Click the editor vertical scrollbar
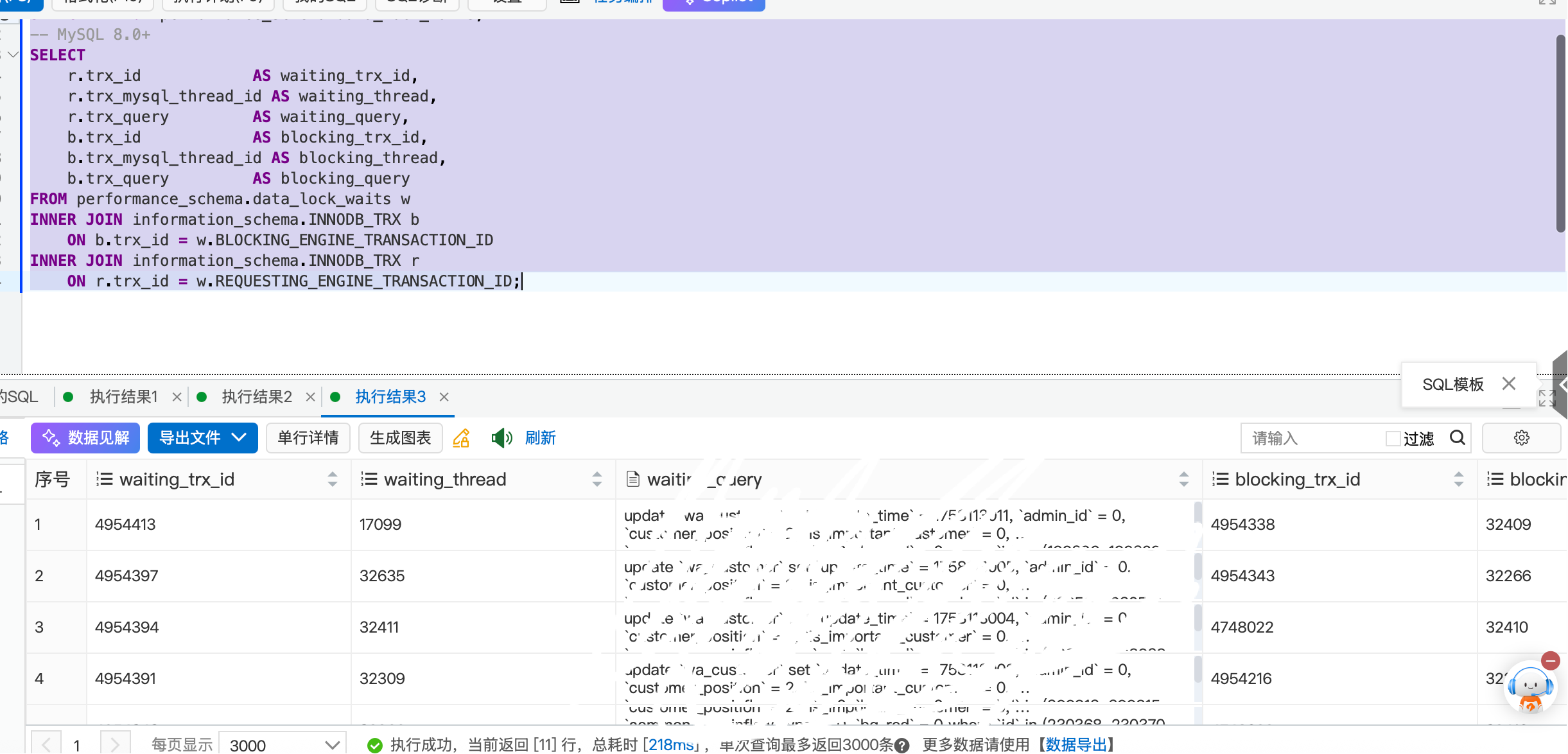 pyautogui.click(x=1560, y=134)
